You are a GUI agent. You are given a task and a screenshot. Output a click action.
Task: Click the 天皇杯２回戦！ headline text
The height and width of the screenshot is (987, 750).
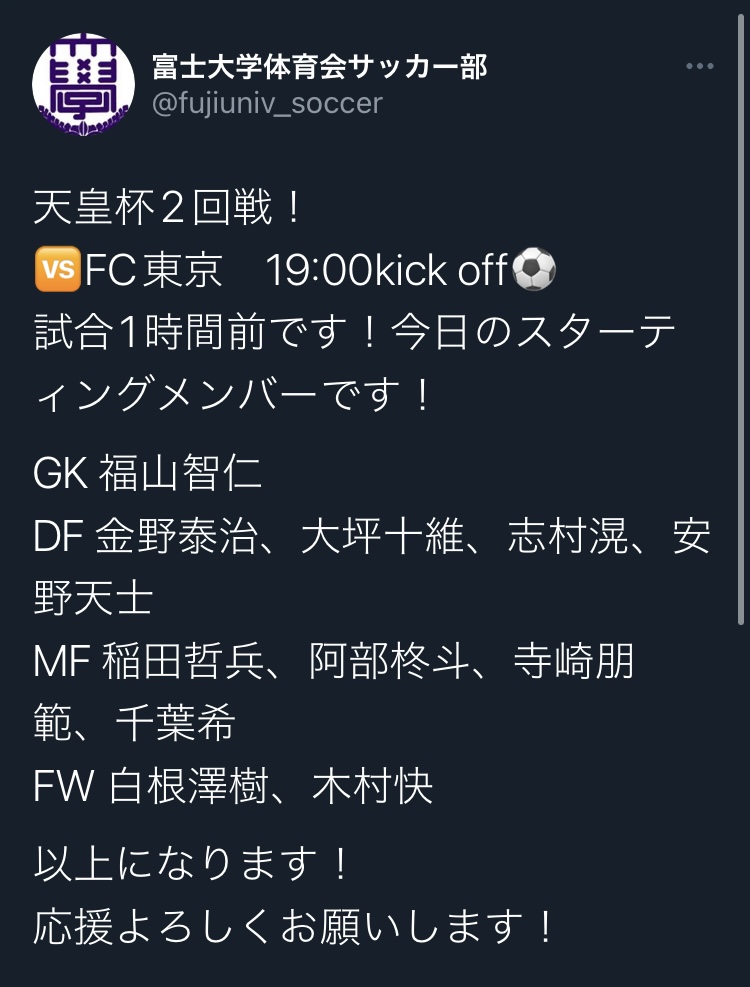[169, 208]
